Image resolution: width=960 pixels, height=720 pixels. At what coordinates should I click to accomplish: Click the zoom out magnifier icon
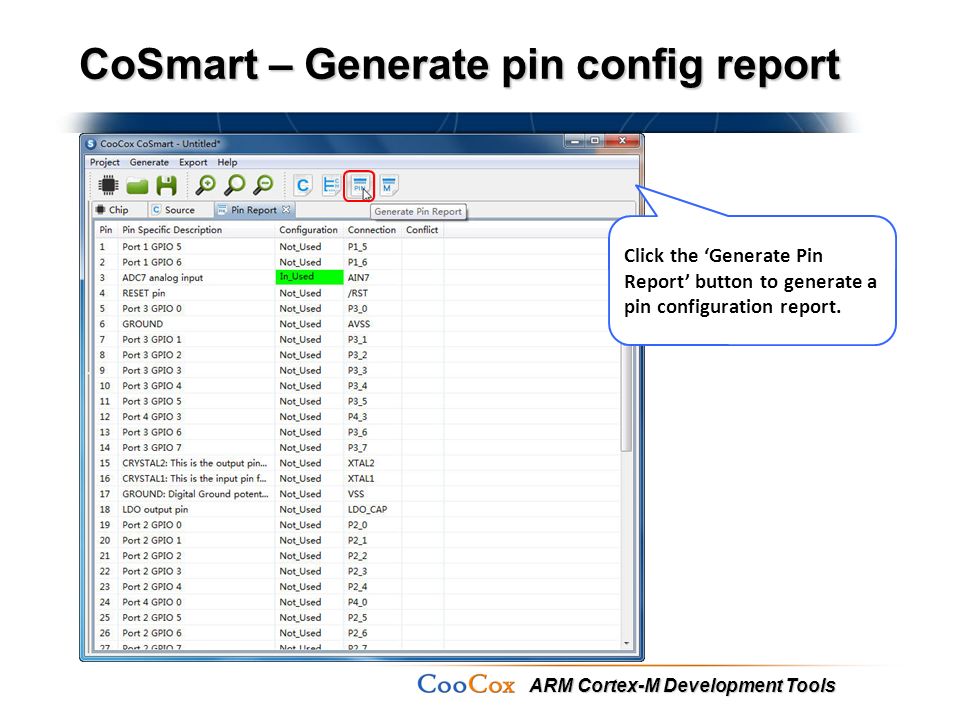[263, 185]
